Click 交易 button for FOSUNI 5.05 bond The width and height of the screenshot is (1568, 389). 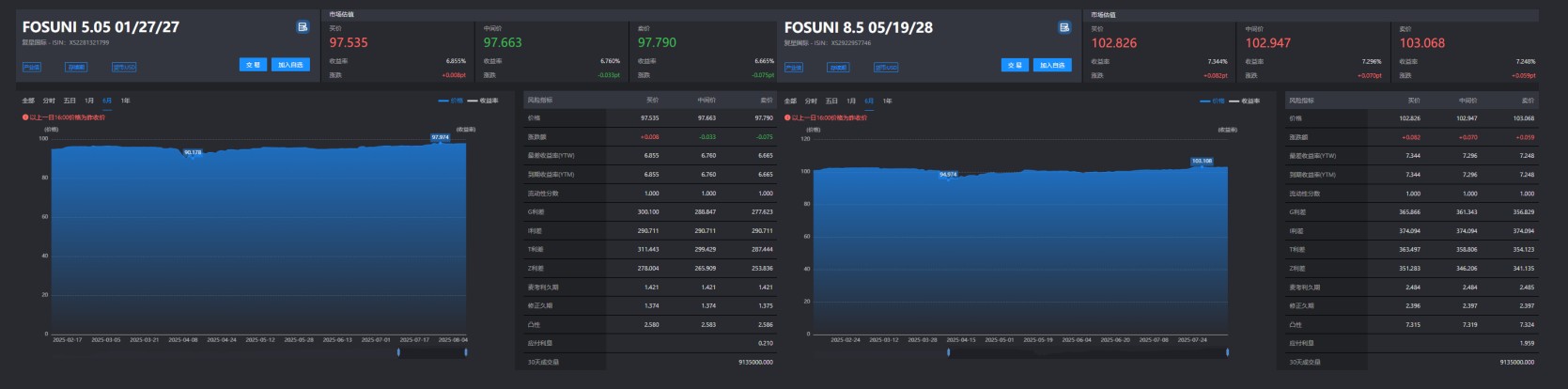(x=253, y=65)
